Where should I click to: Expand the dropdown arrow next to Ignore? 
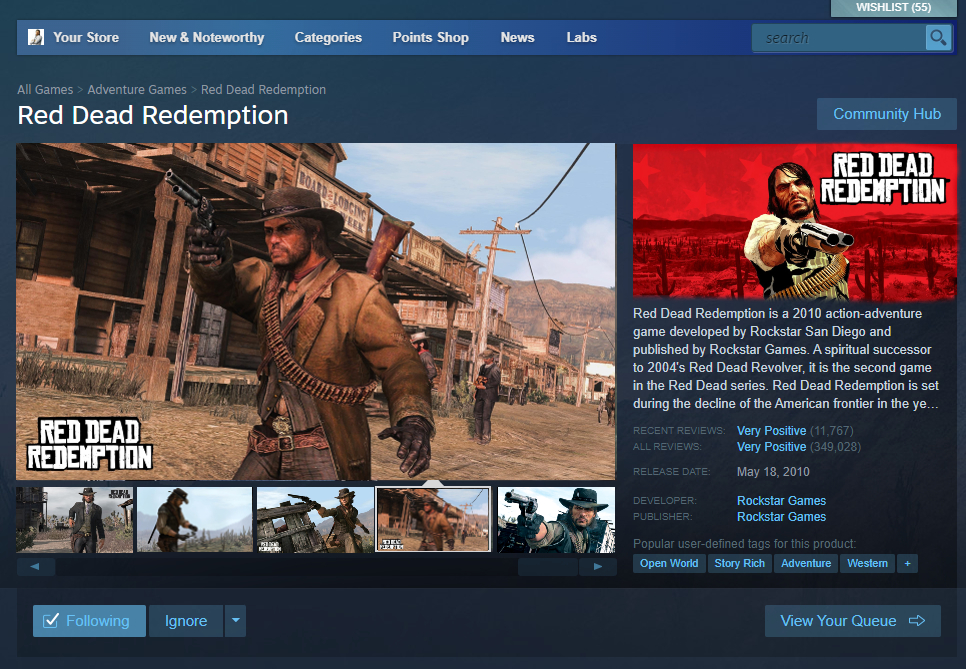(x=235, y=620)
